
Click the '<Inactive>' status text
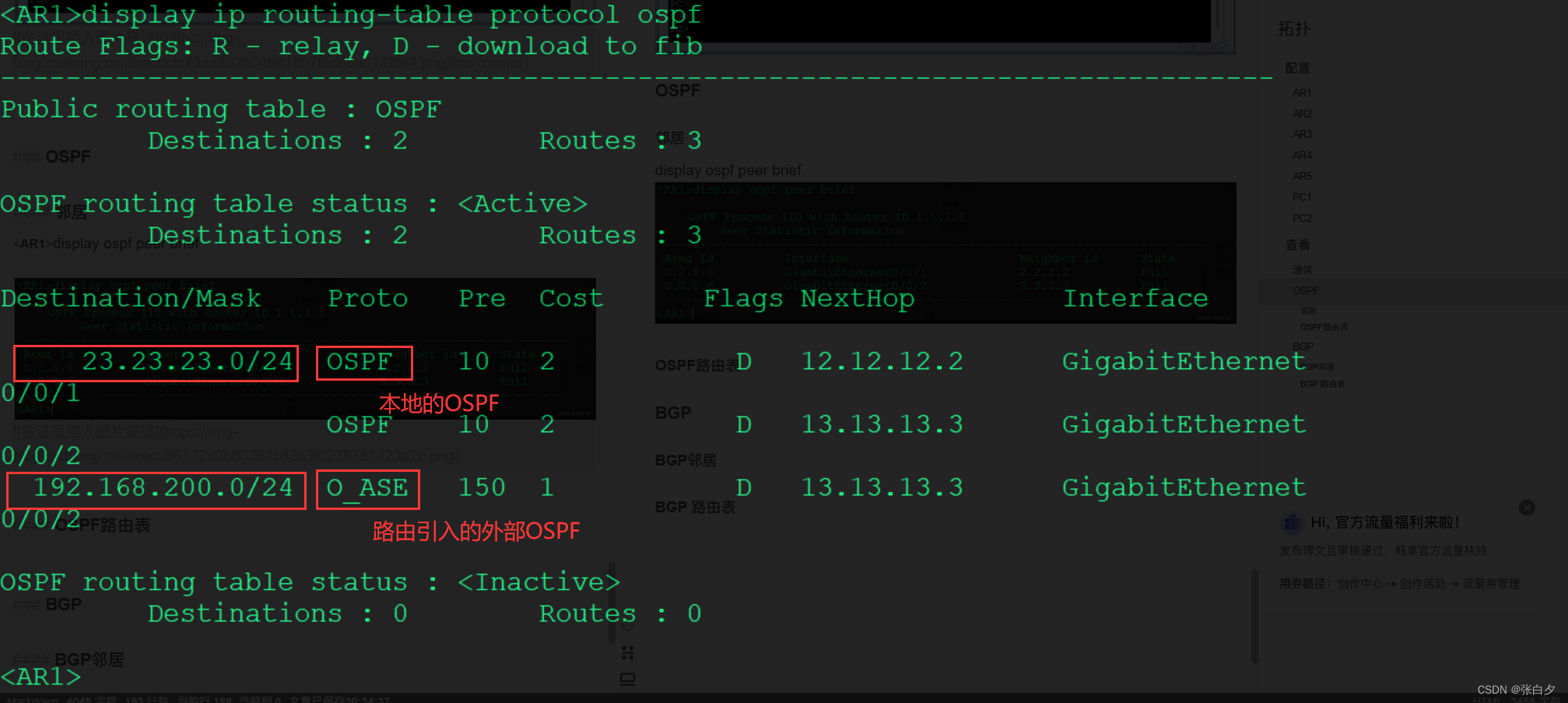pos(538,582)
